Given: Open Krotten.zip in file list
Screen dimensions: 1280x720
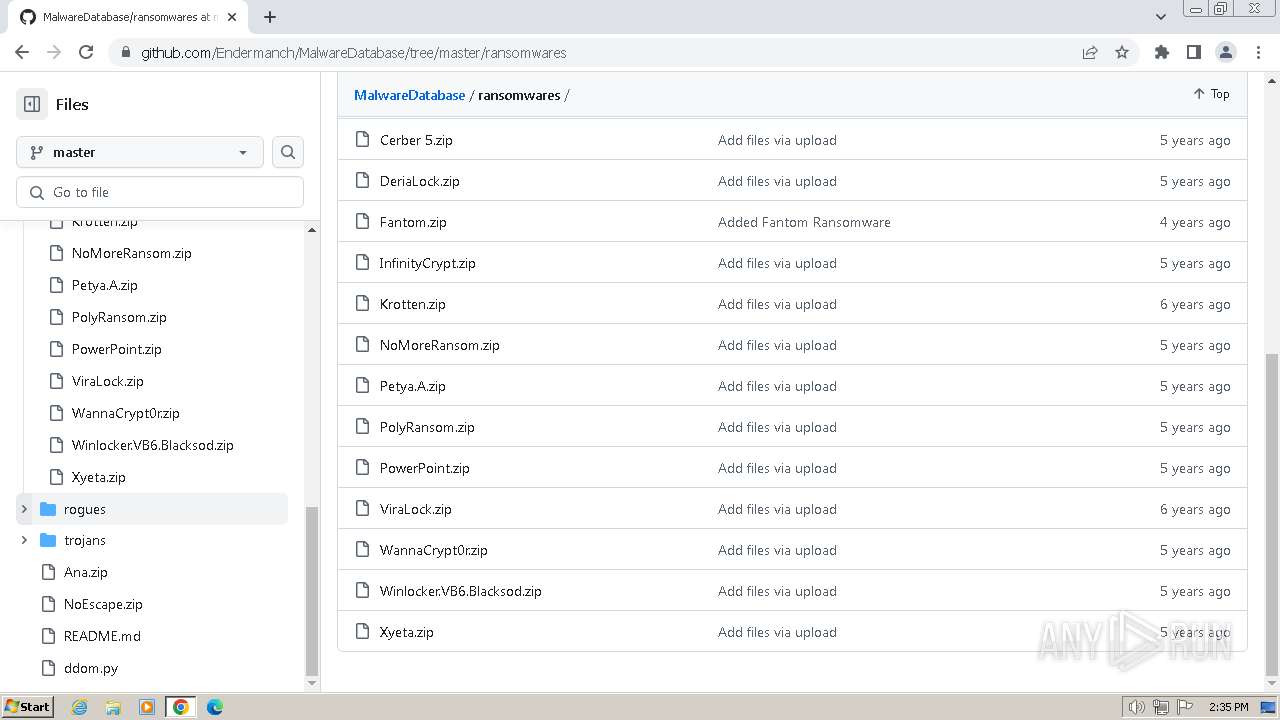Looking at the screenshot, I should click(x=413, y=304).
